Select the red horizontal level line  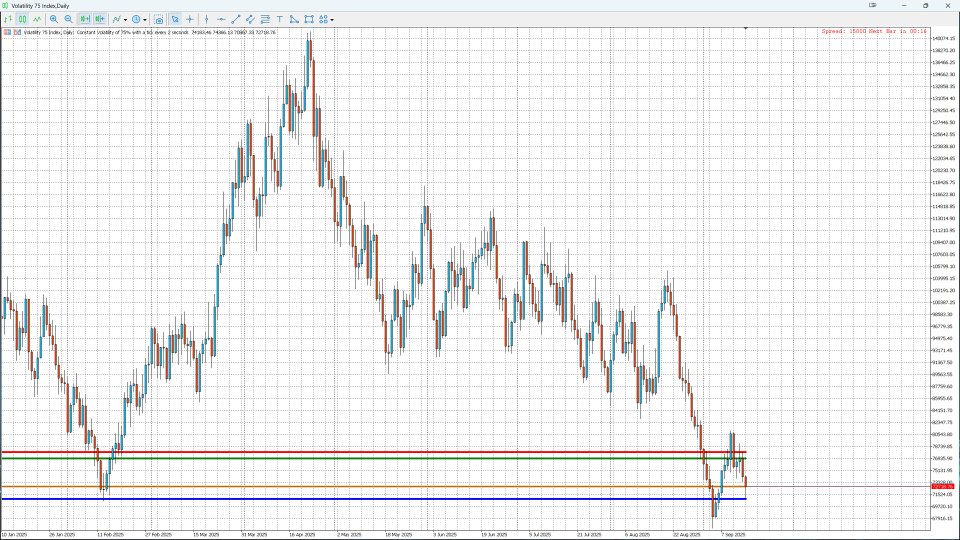pos(373,452)
